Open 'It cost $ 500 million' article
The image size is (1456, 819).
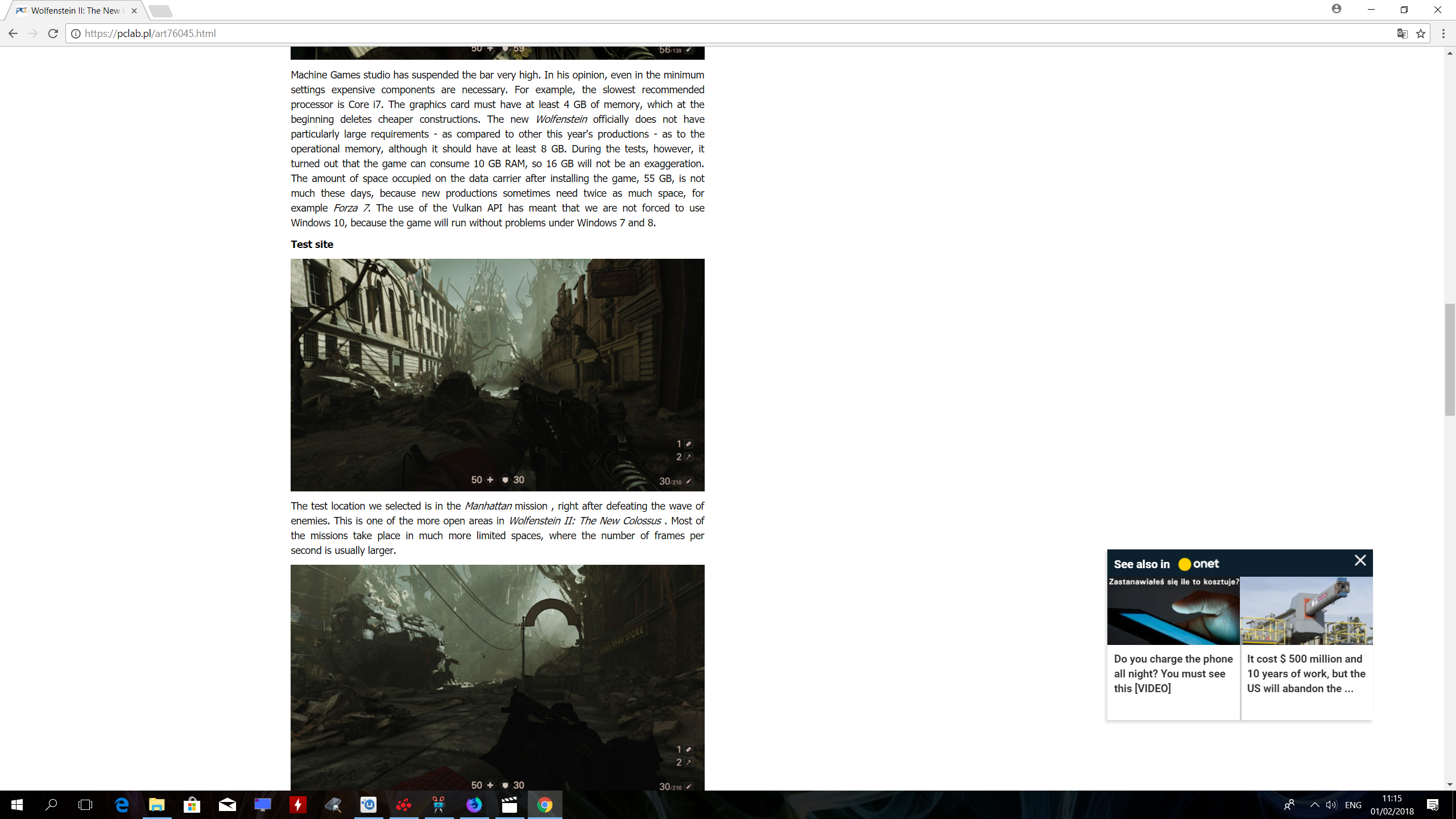1306,673
